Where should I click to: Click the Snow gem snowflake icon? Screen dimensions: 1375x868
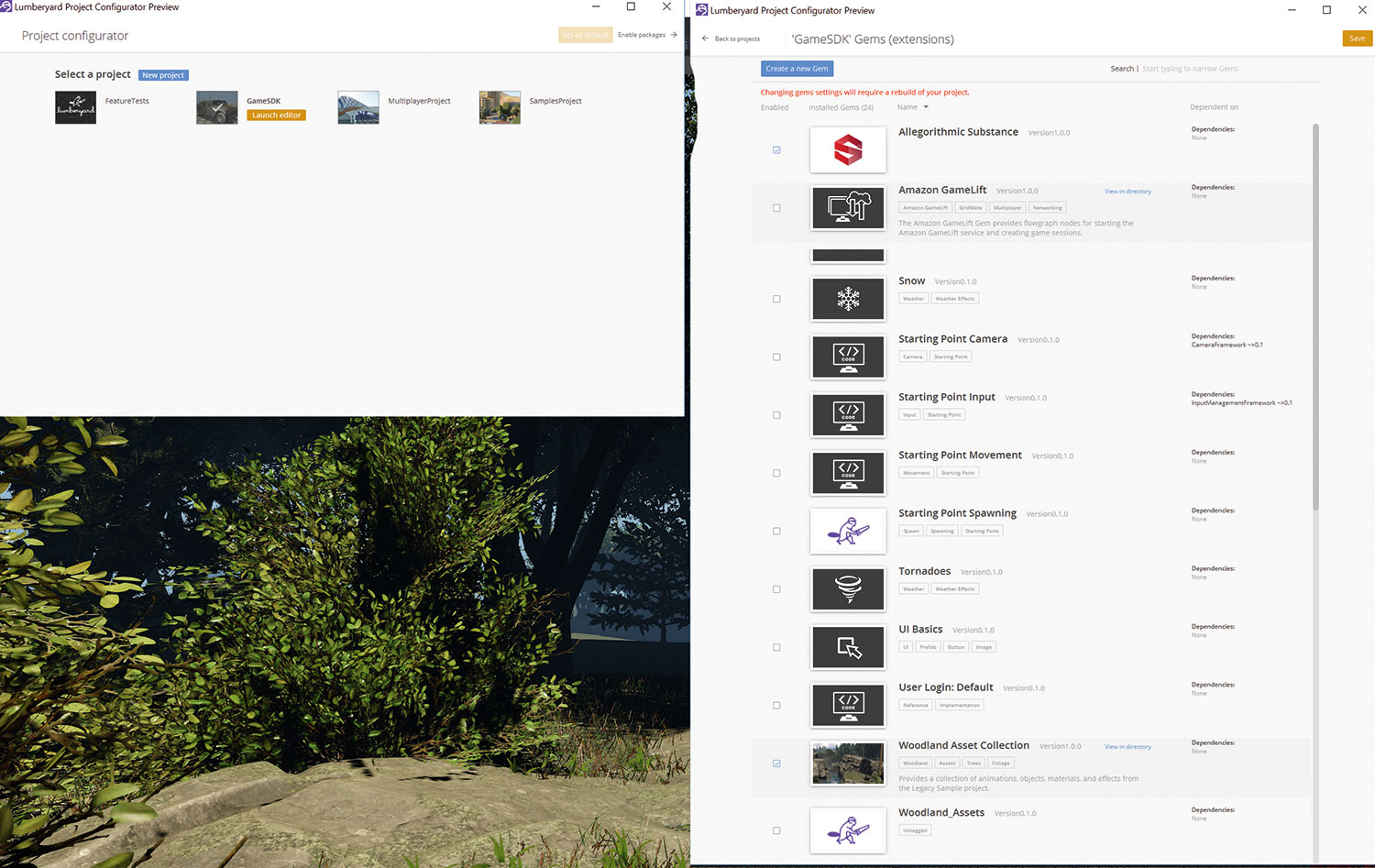pos(848,299)
